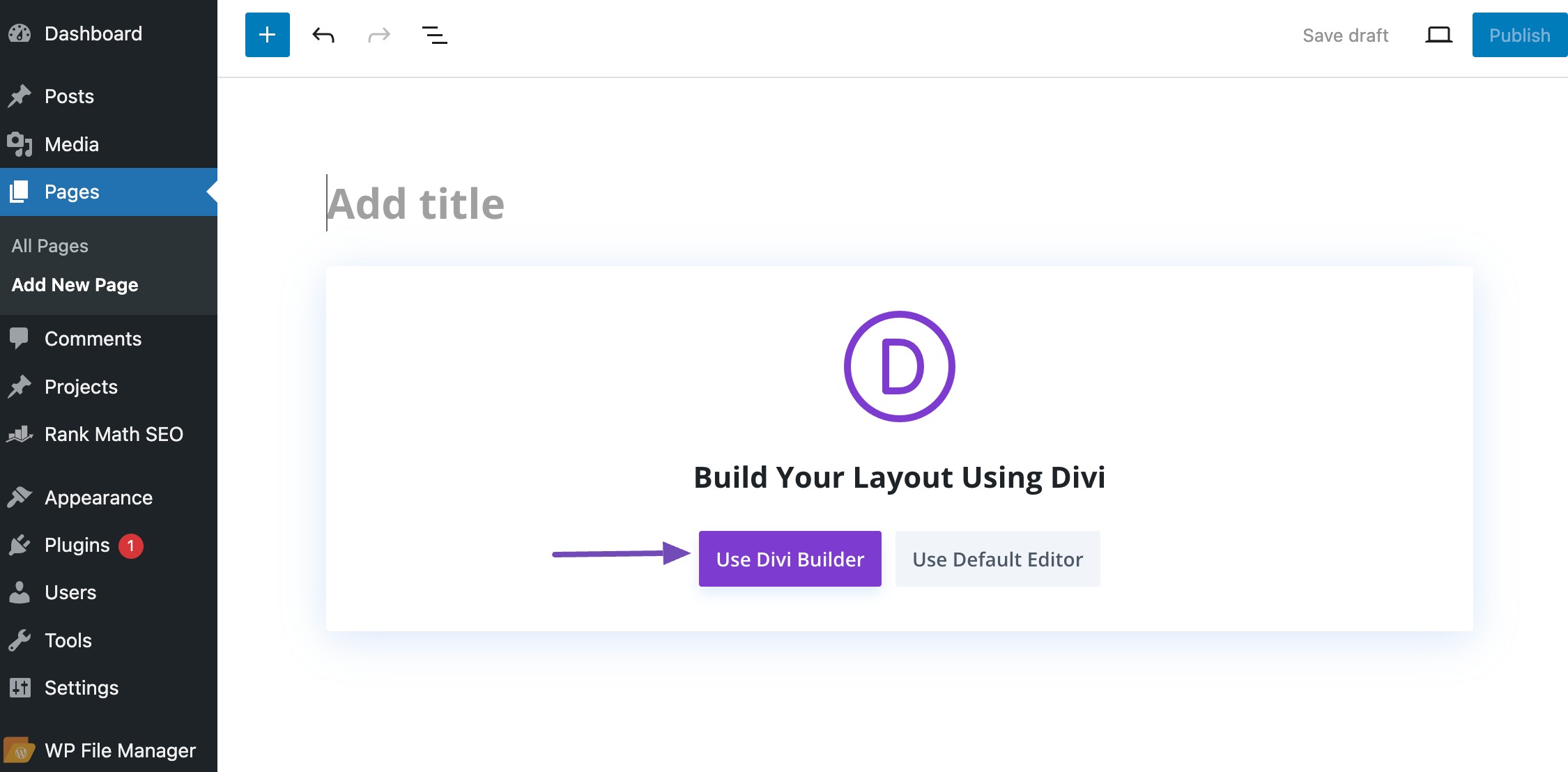Click the Projects pin icon

tap(20, 387)
